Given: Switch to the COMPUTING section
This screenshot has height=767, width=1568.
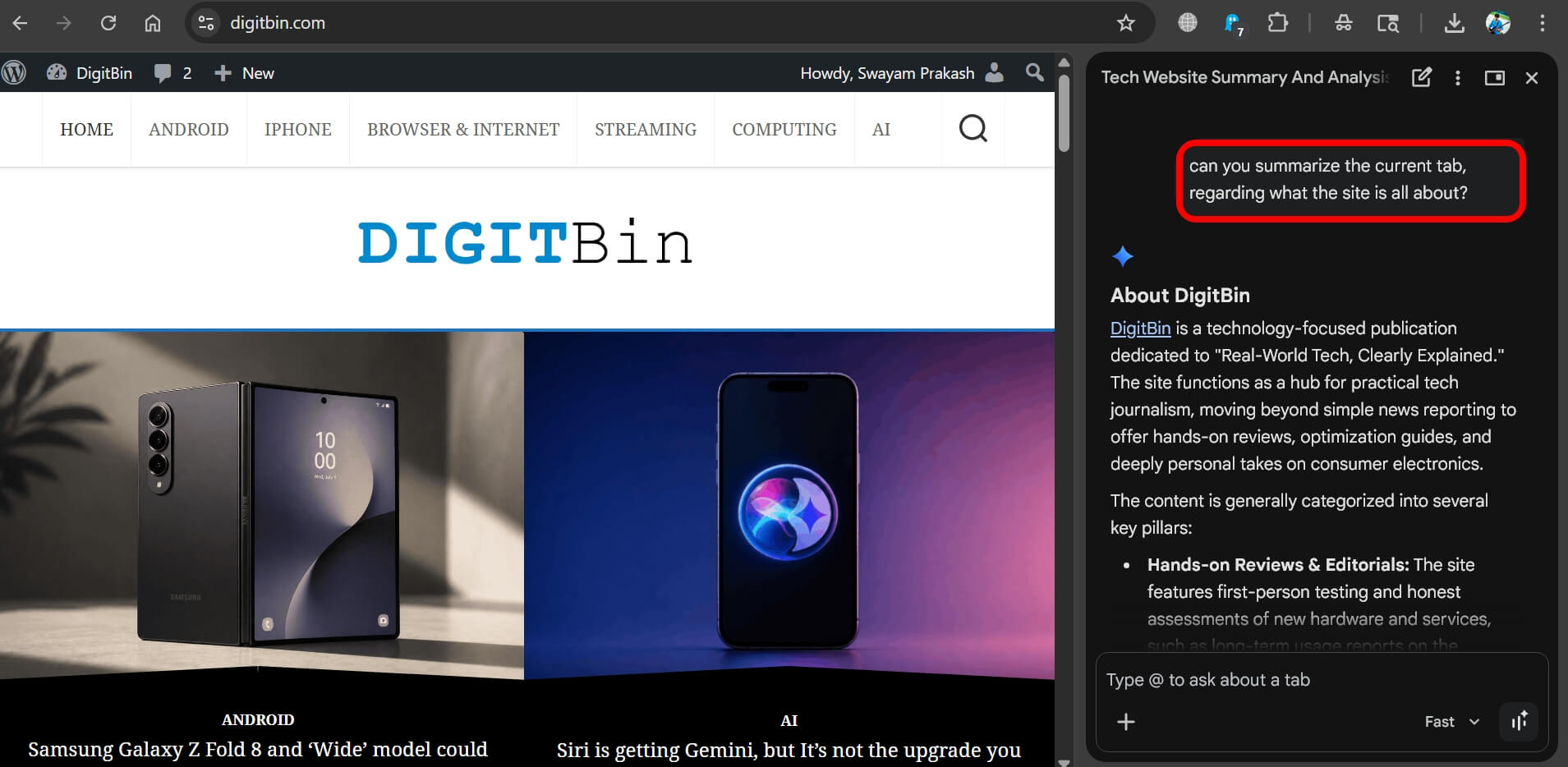Looking at the screenshot, I should pos(784,129).
